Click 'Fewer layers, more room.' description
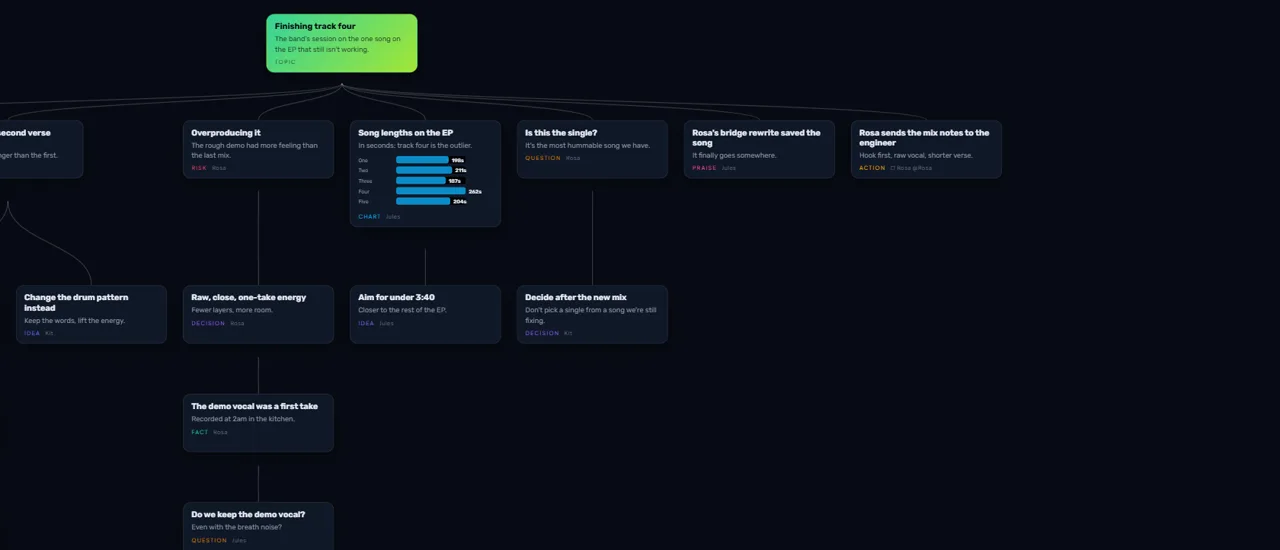The width and height of the screenshot is (1280, 550). 232,310
